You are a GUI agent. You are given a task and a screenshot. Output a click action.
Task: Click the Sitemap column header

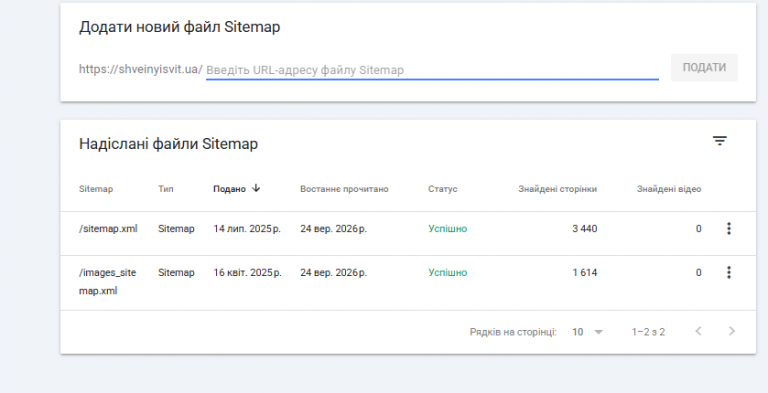(x=96, y=189)
